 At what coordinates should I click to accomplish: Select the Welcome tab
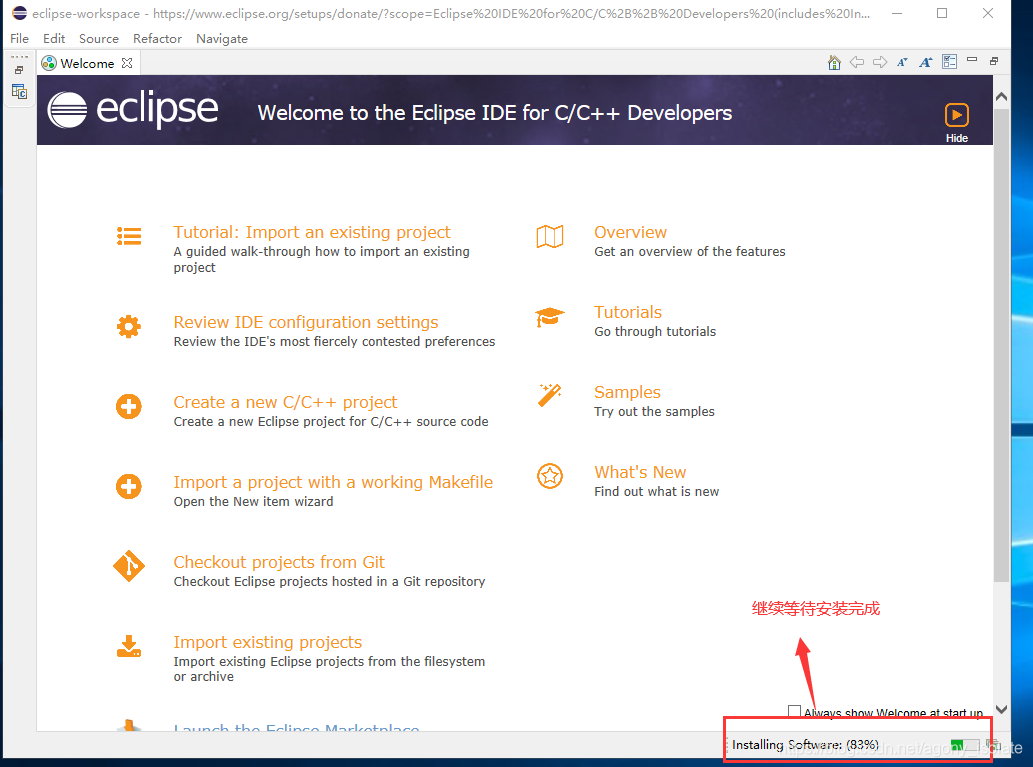tap(87, 63)
